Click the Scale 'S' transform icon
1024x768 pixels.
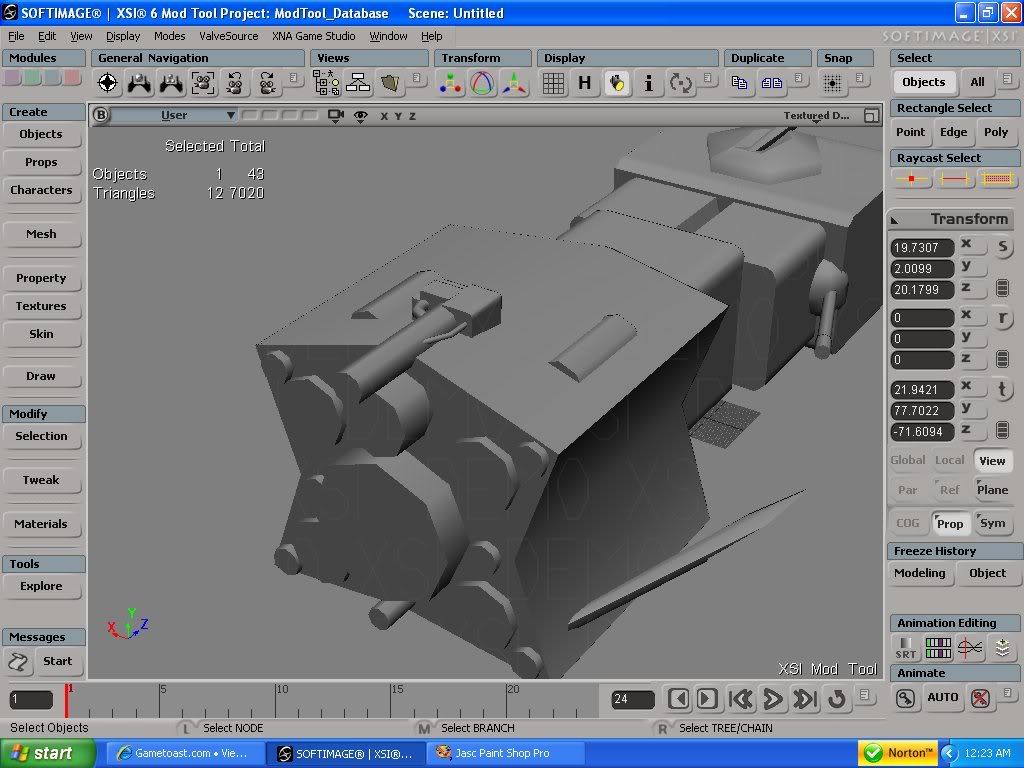pyautogui.click(x=1002, y=247)
